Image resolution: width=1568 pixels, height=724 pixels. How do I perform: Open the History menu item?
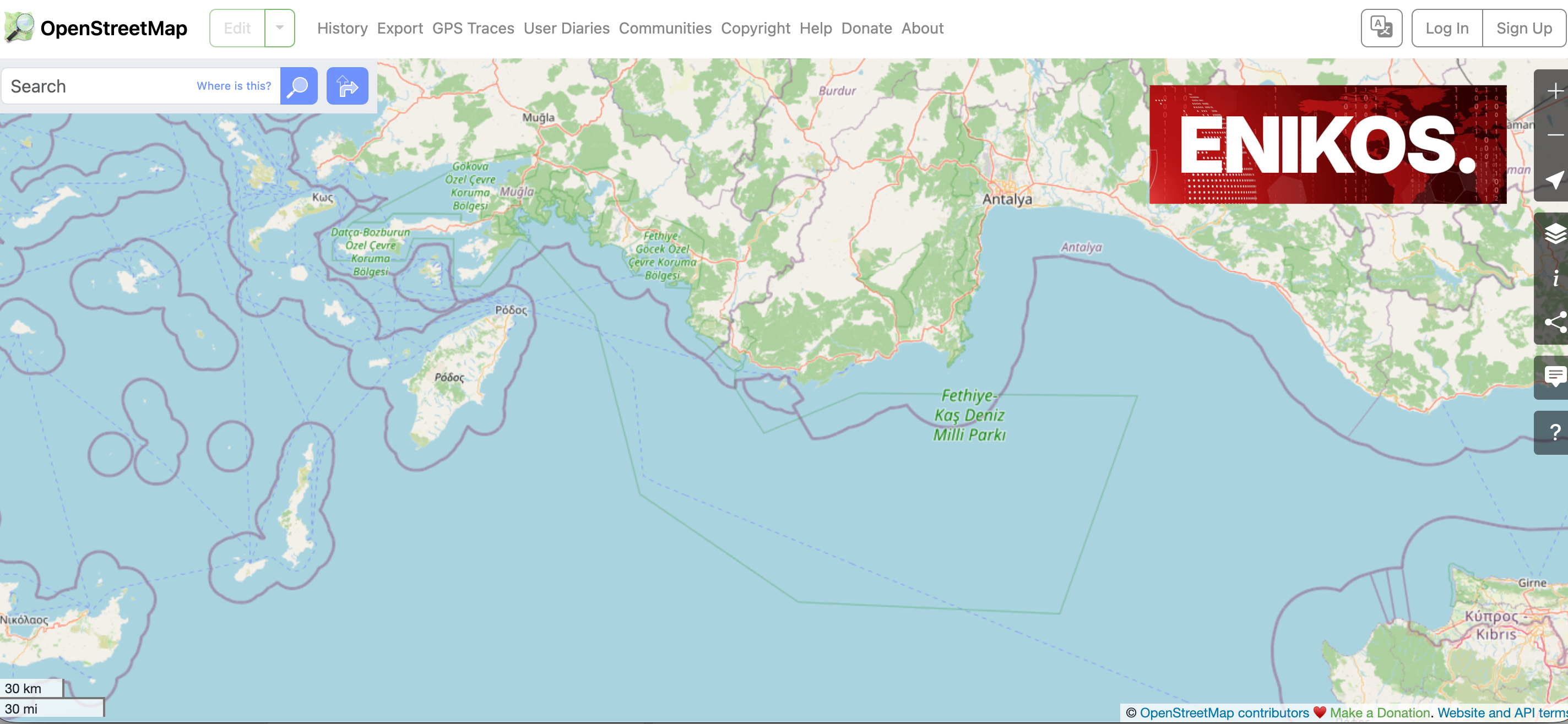point(342,28)
